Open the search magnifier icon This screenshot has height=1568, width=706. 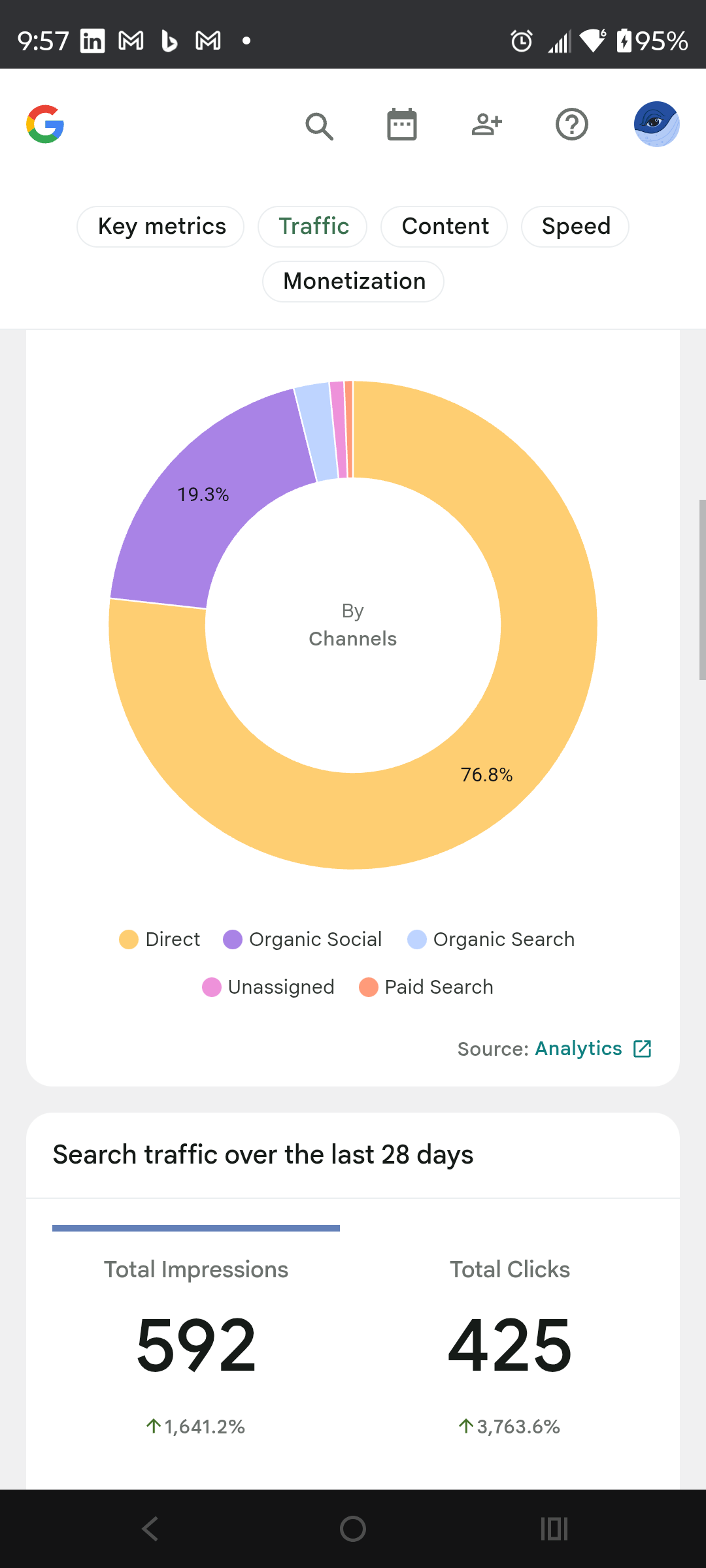[319, 125]
